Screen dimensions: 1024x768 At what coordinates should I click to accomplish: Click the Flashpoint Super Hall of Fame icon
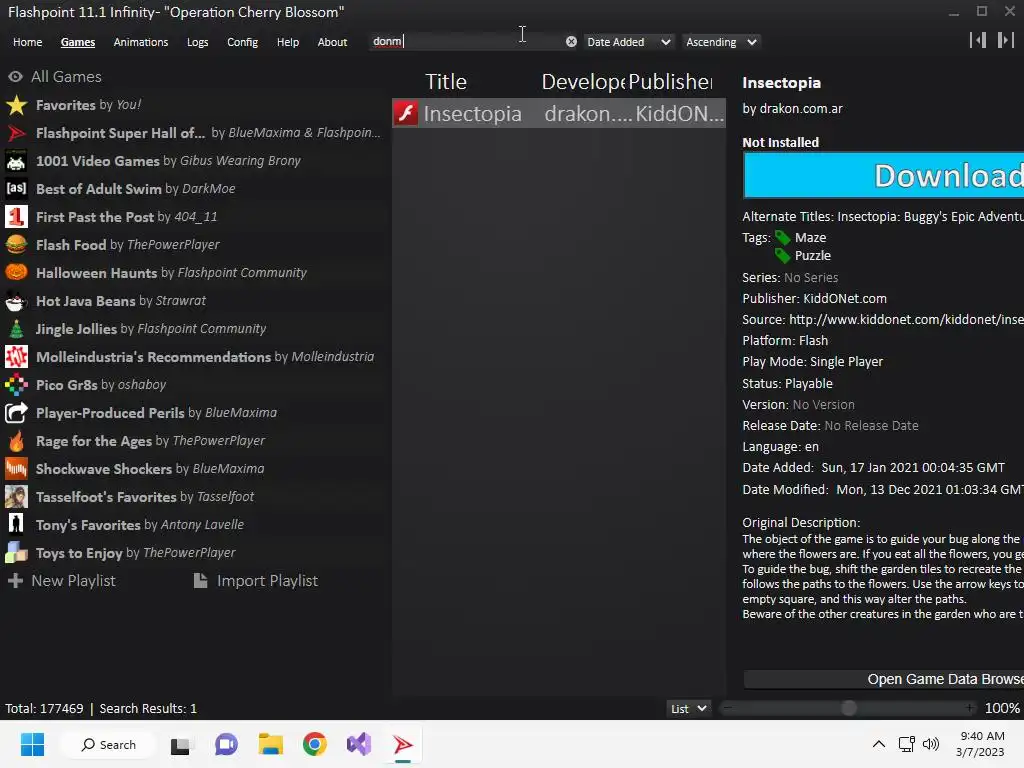16,133
